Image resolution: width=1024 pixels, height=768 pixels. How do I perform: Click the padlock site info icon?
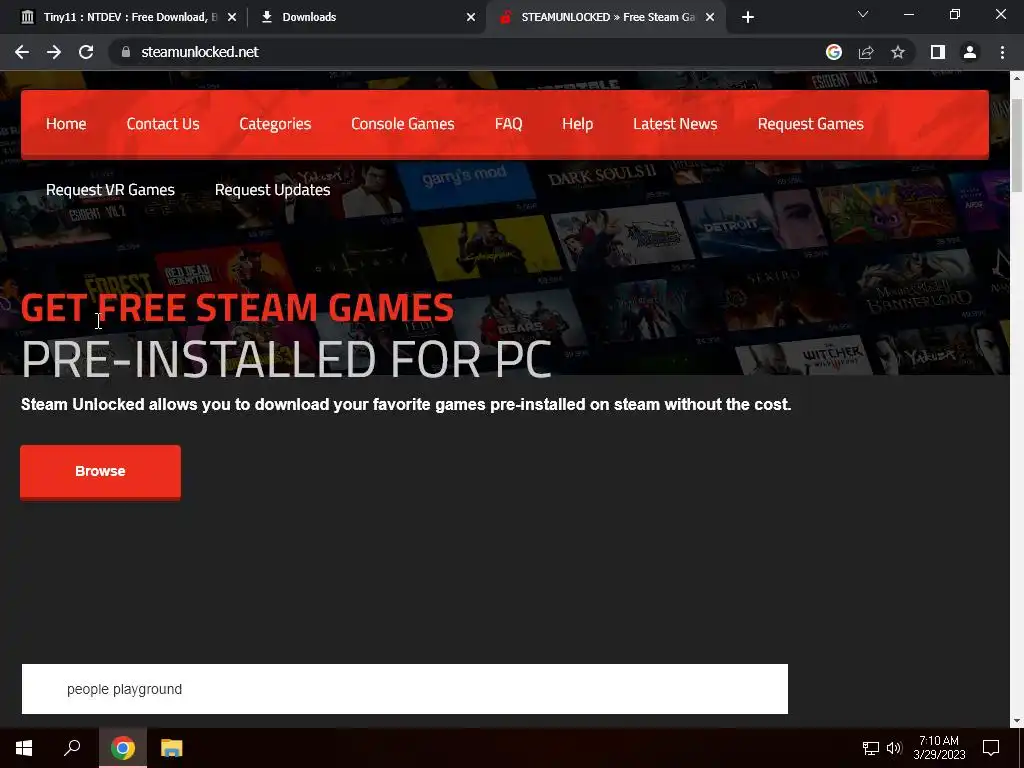pyautogui.click(x=126, y=52)
